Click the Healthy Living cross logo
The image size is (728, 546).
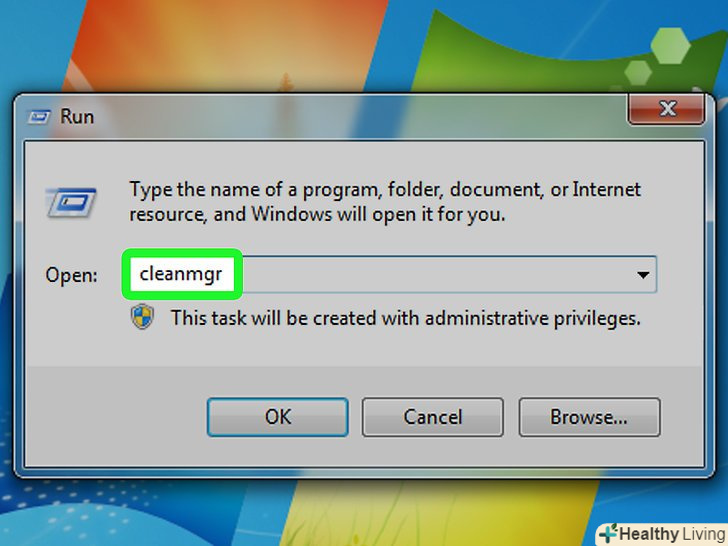tap(608, 533)
